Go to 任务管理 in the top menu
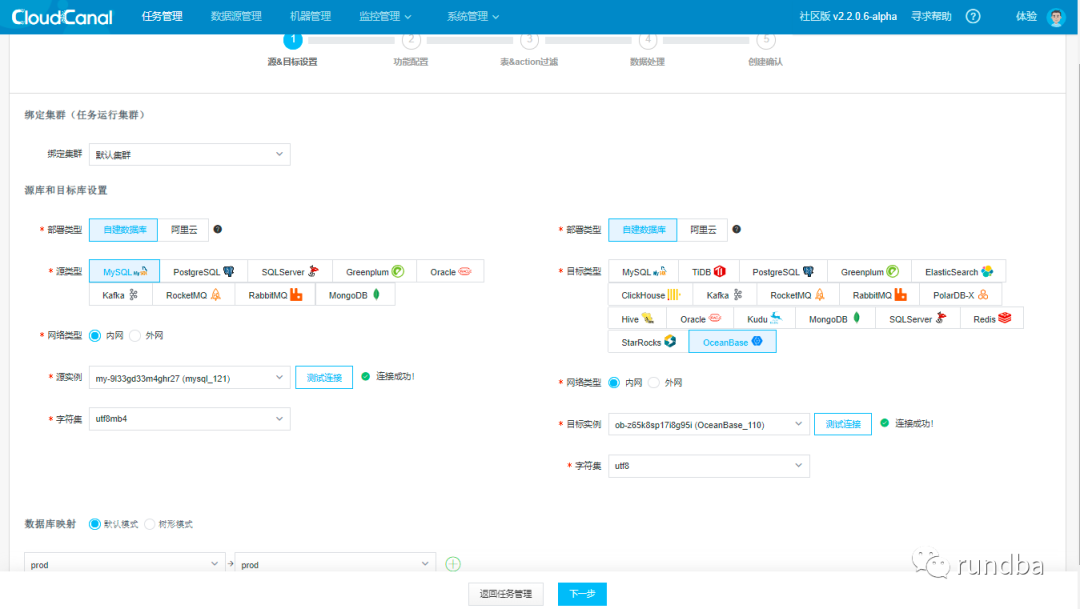Screen dimensions: 1080x609 162,16
